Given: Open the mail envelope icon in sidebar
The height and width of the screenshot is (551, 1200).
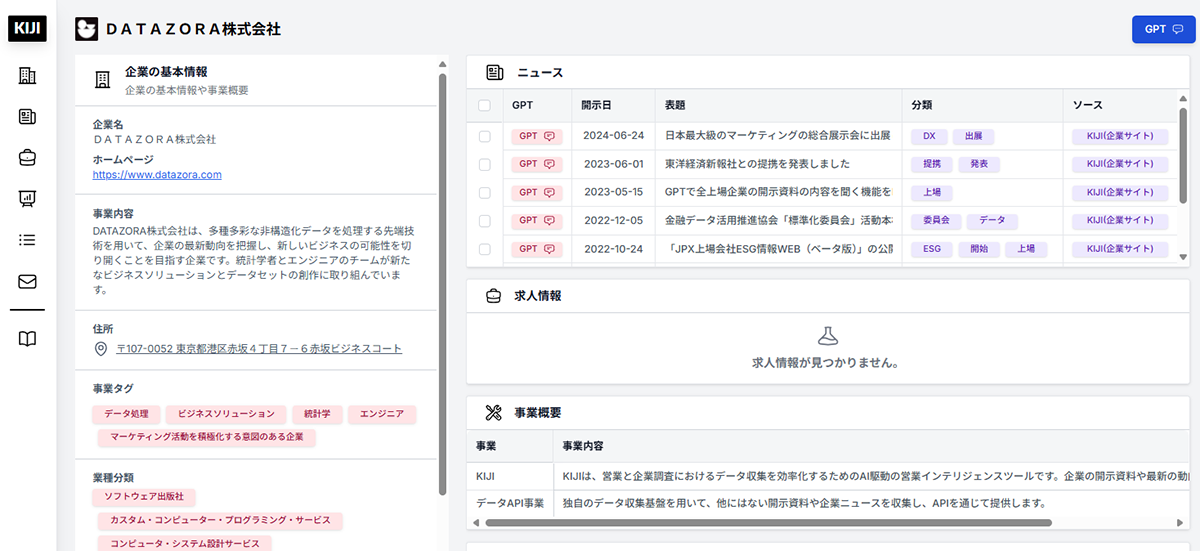Looking at the screenshot, I should tap(28, 281).
